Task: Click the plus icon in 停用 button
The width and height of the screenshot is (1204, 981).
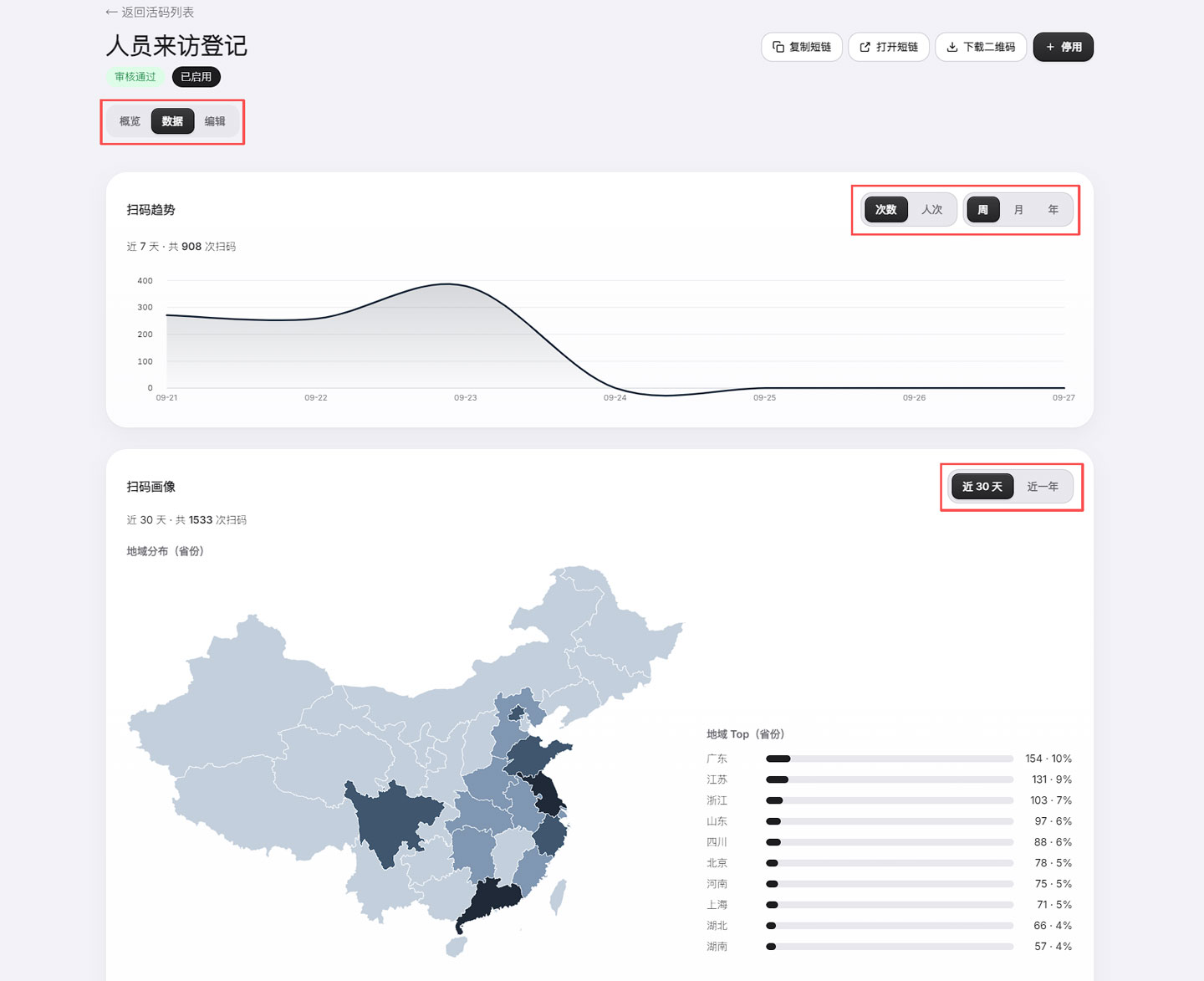Action: [1050, 47]
